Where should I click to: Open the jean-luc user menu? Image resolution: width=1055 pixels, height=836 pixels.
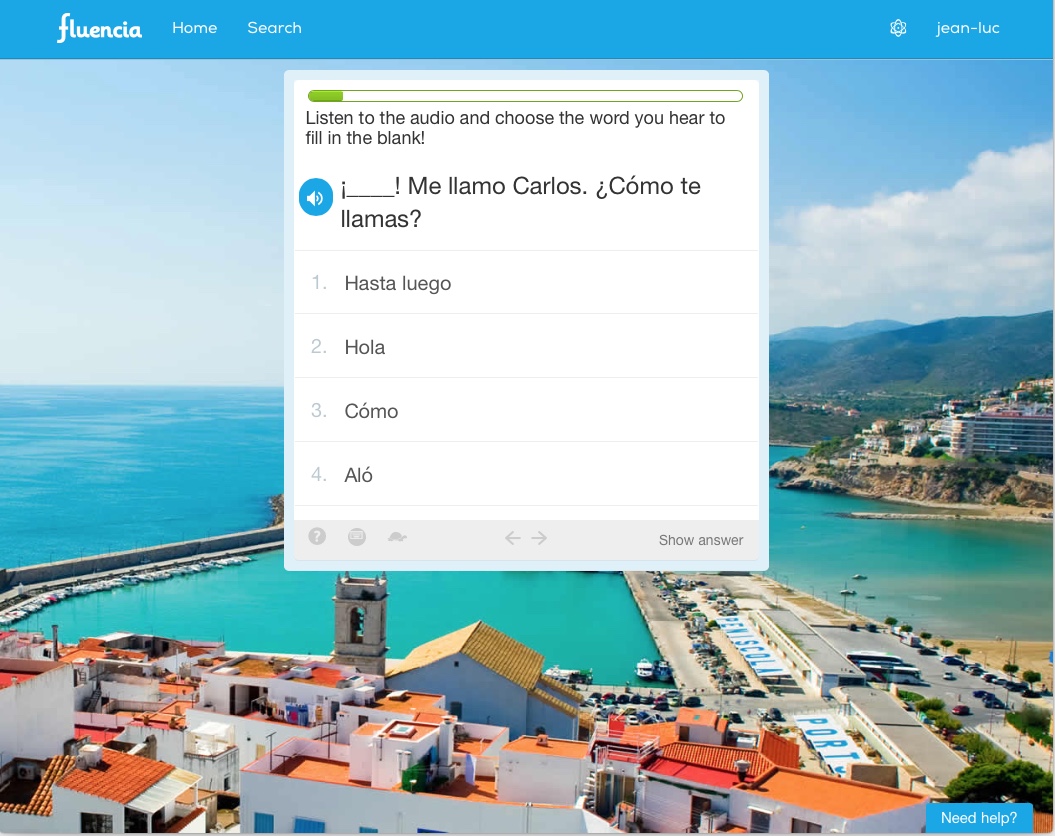coord(967,28)
